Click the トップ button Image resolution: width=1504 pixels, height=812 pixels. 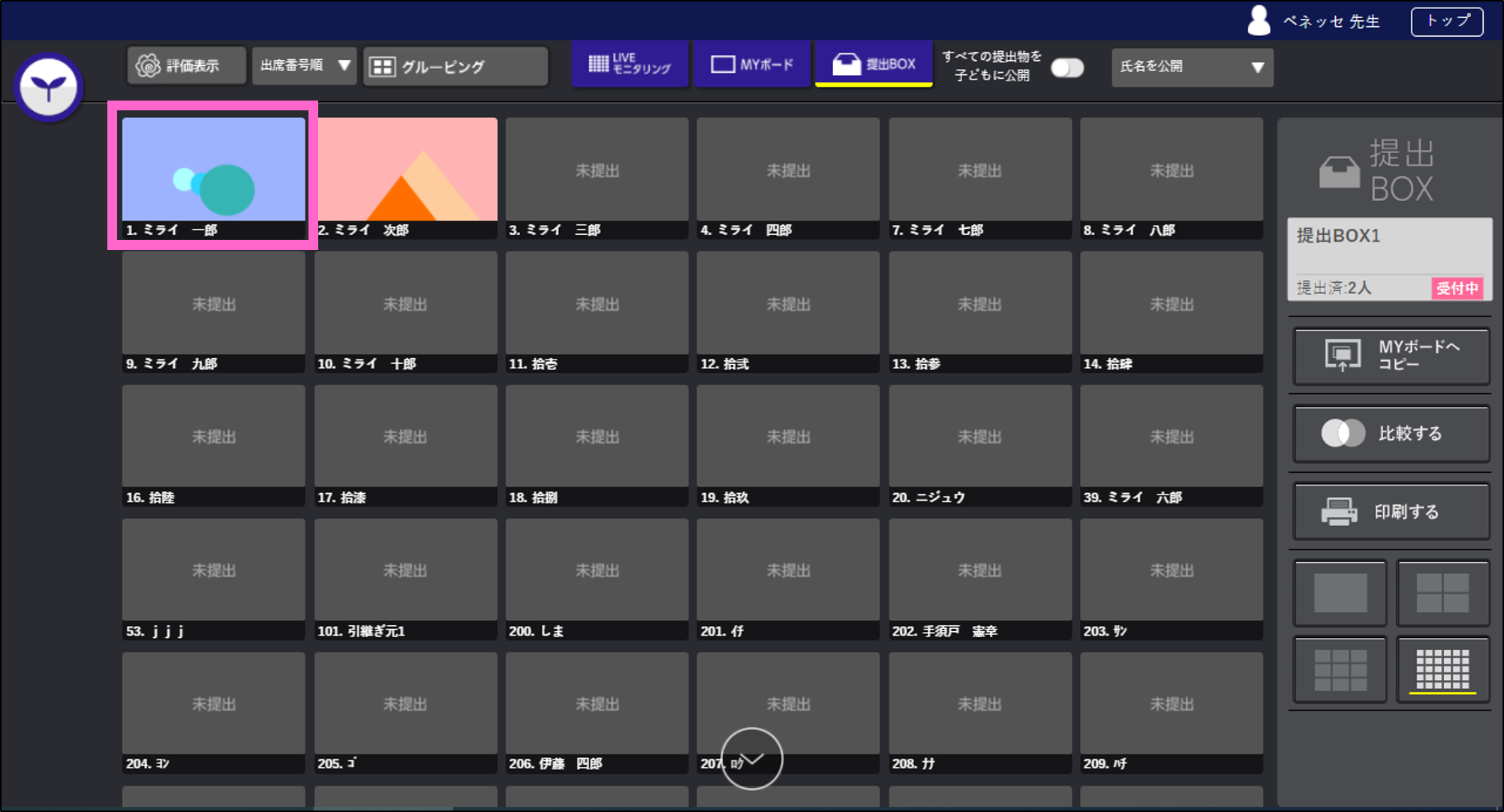point(1446,21)
